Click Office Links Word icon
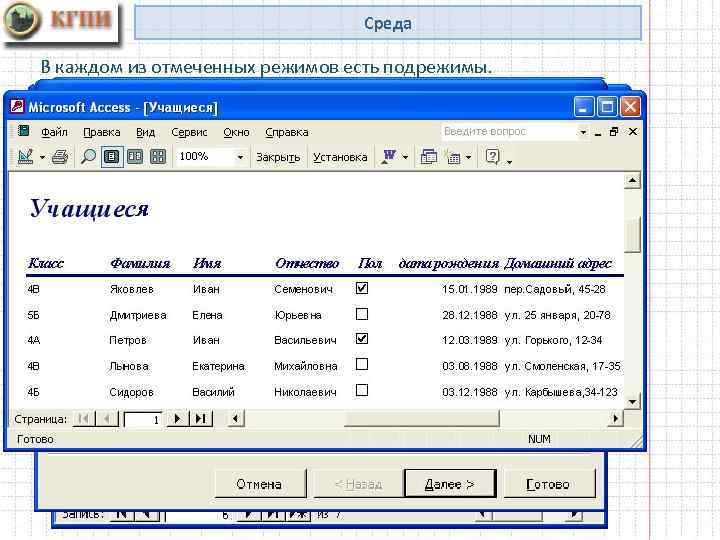The image size is (720, 540). click(x=389, y=157)
